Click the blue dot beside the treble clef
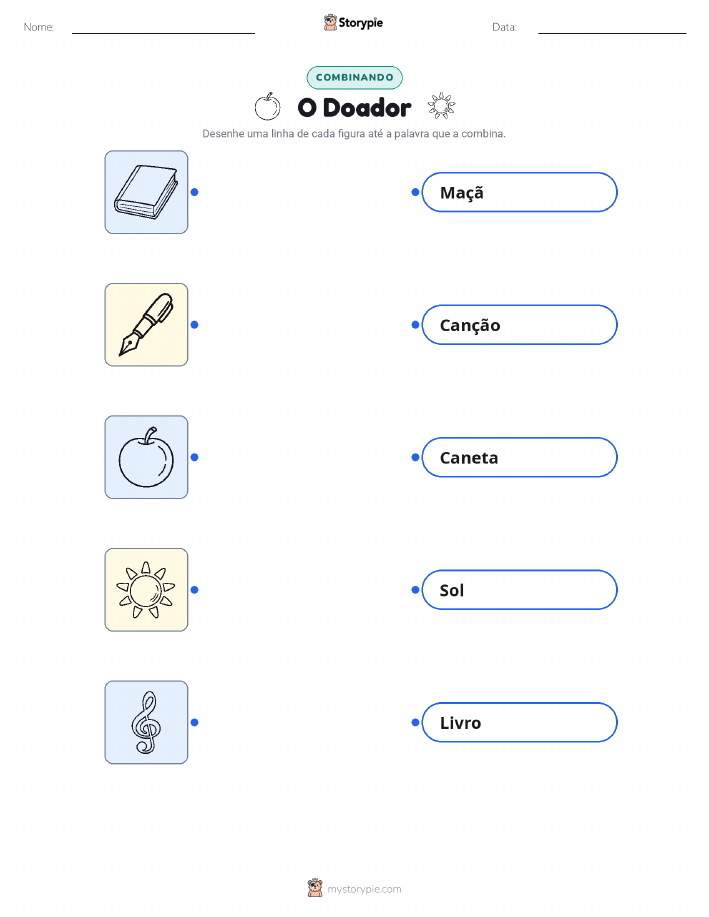The image size is (709, 917). [195, 722]
